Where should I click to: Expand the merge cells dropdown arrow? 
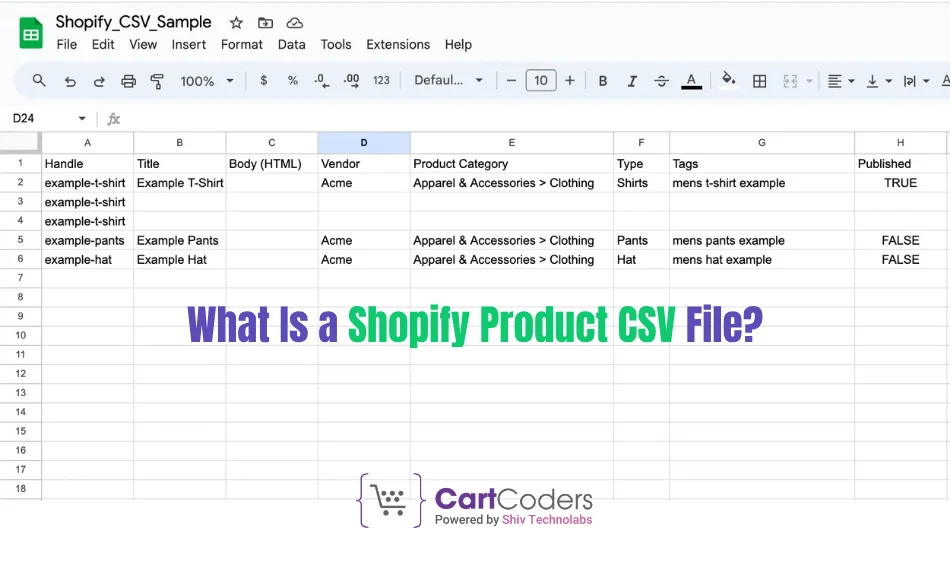click(809, 81)
